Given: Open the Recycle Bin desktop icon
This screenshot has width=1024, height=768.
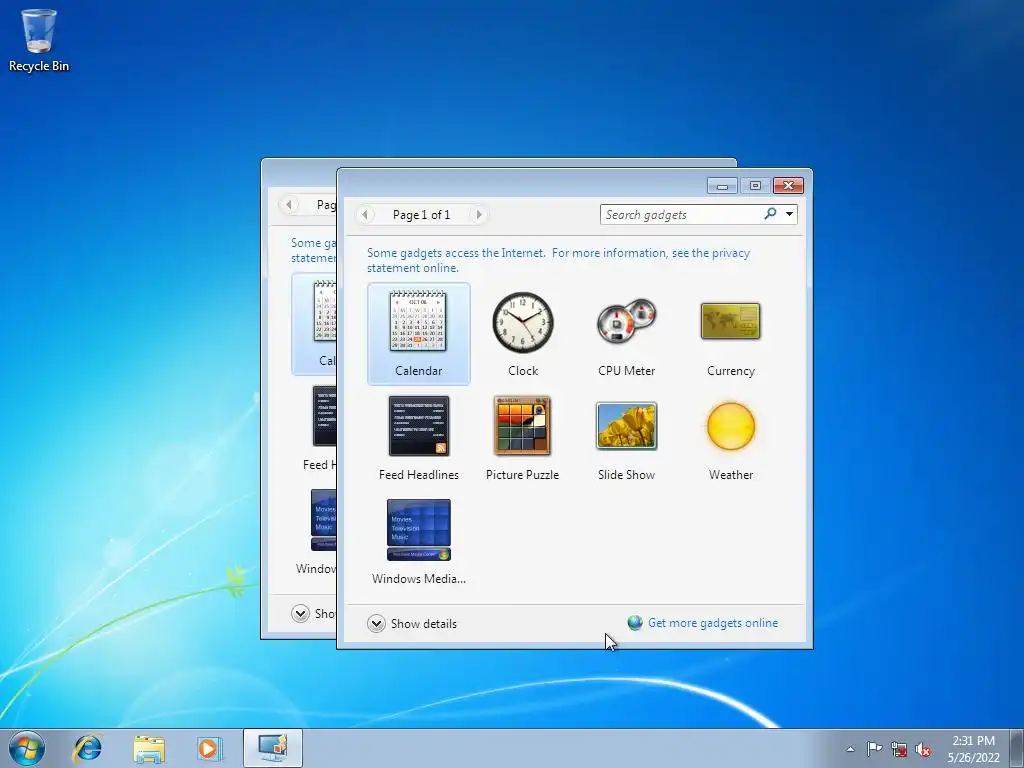Looking at the screenshot, I should [39, 40].
